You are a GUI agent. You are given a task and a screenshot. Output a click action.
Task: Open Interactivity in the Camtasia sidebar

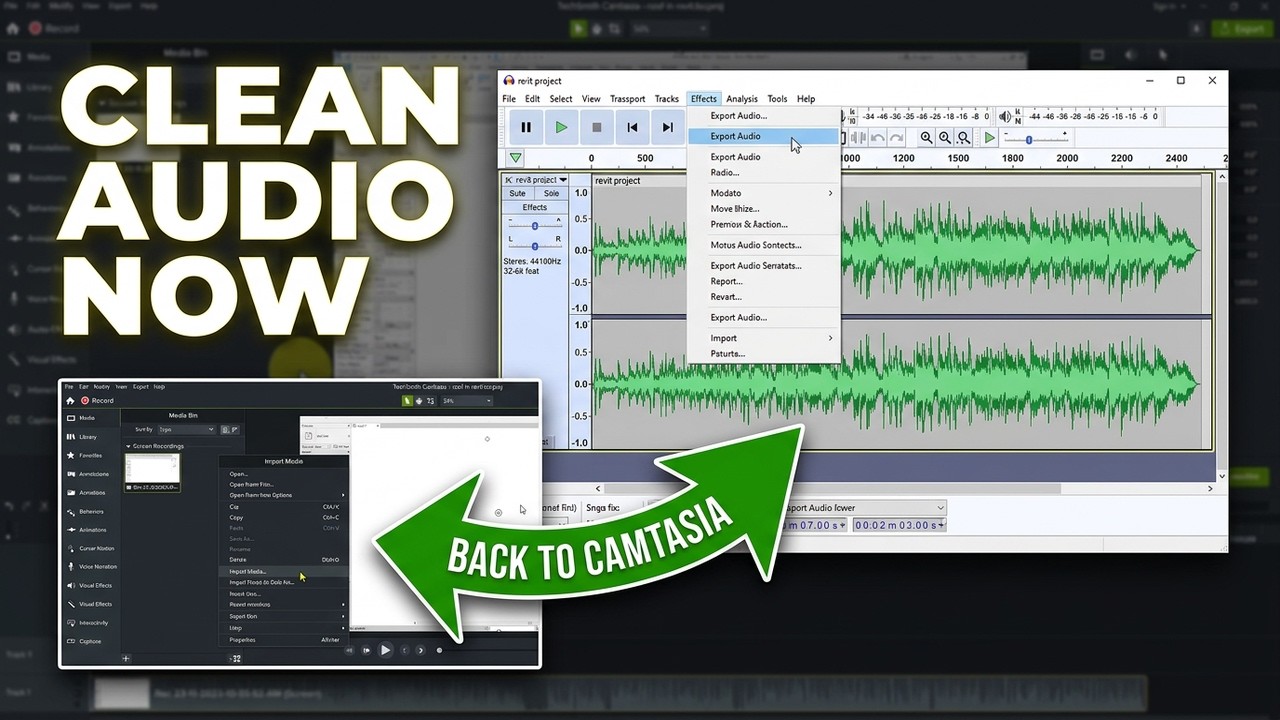point(90,623)
